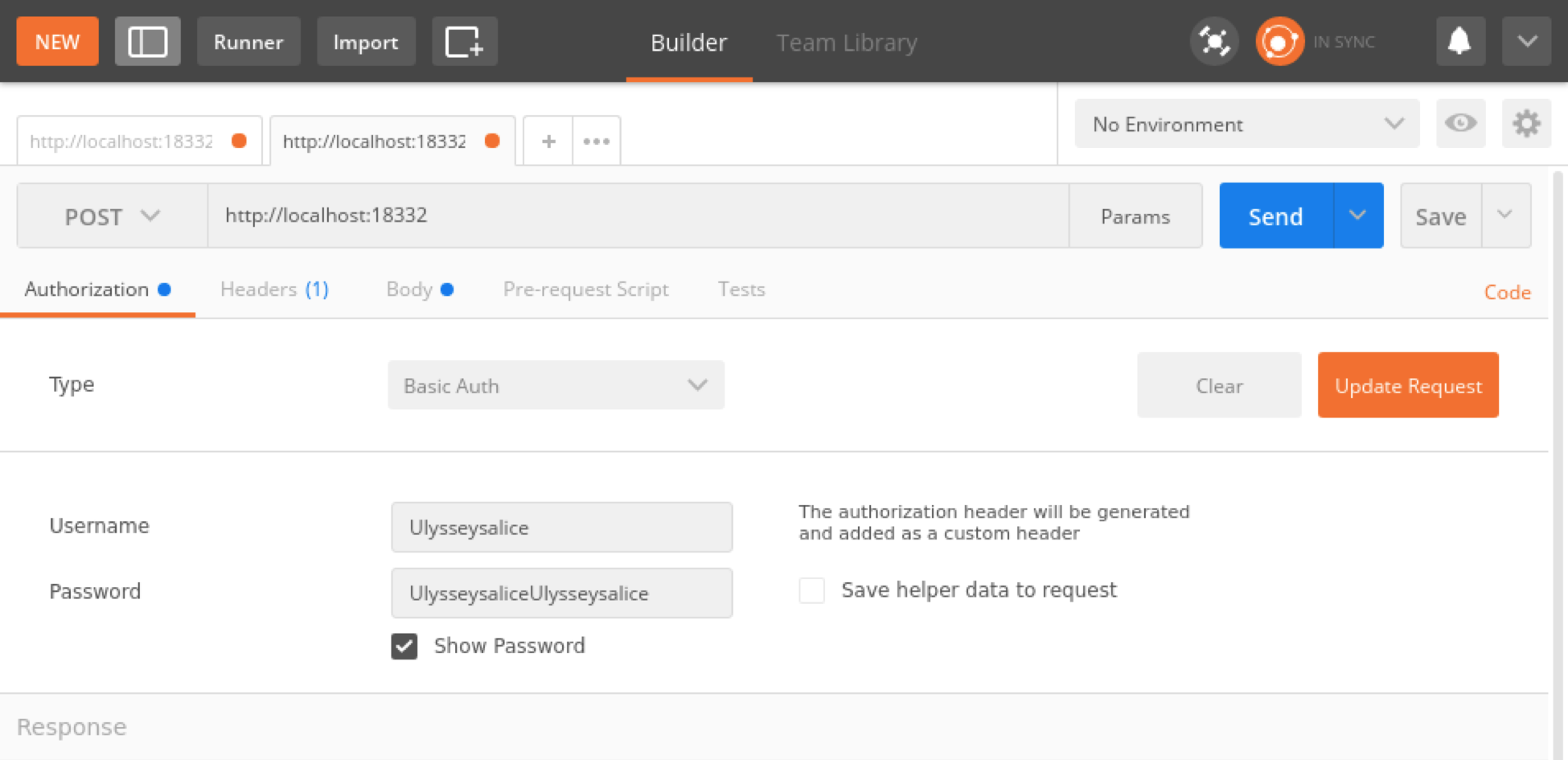1568x760 pixels.
Task: Open a new window with the plus-window icon
Action: (x=464, y=42)
